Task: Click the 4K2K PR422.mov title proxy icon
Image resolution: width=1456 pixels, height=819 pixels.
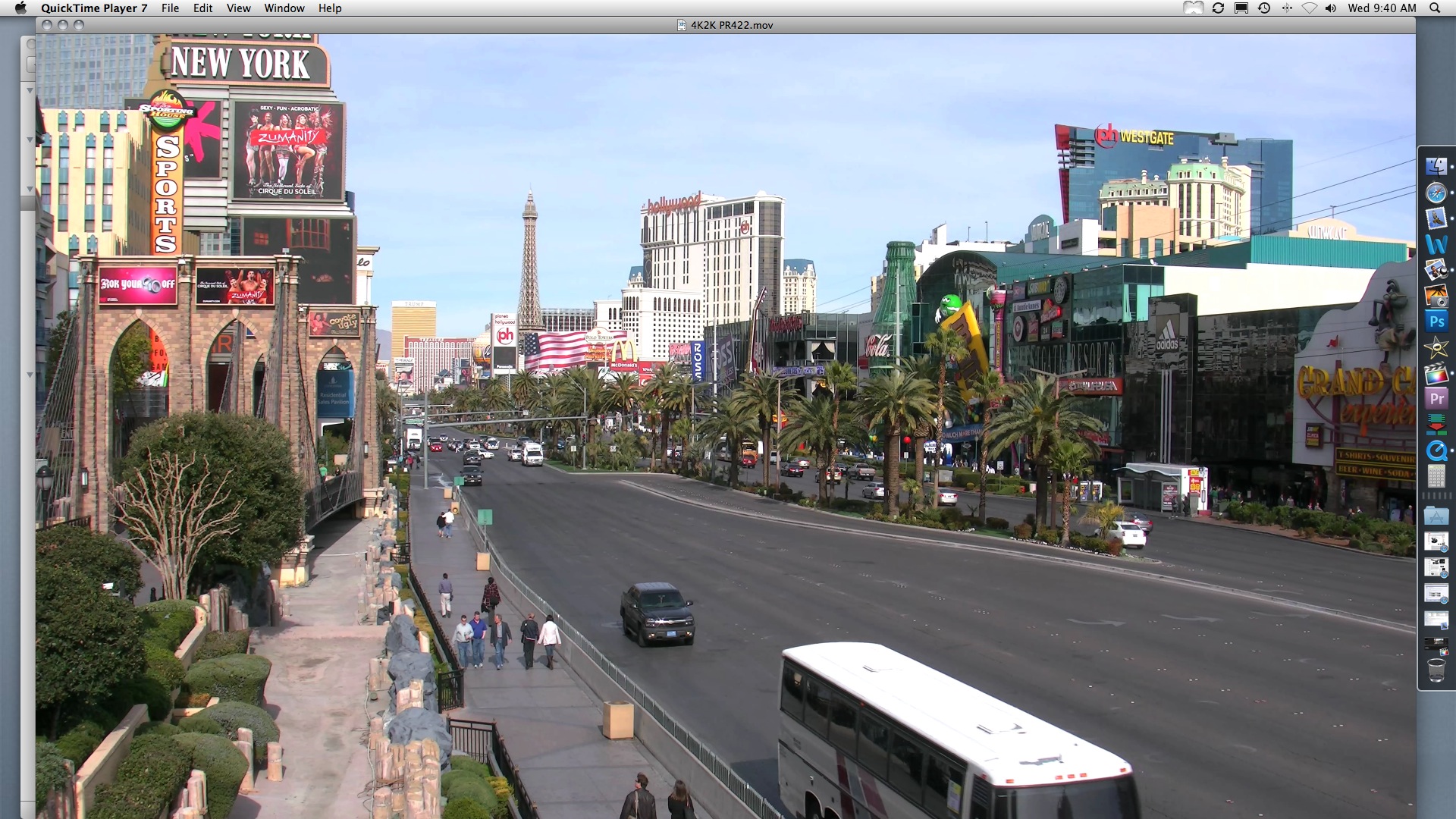Action: (x=681, y=25)
